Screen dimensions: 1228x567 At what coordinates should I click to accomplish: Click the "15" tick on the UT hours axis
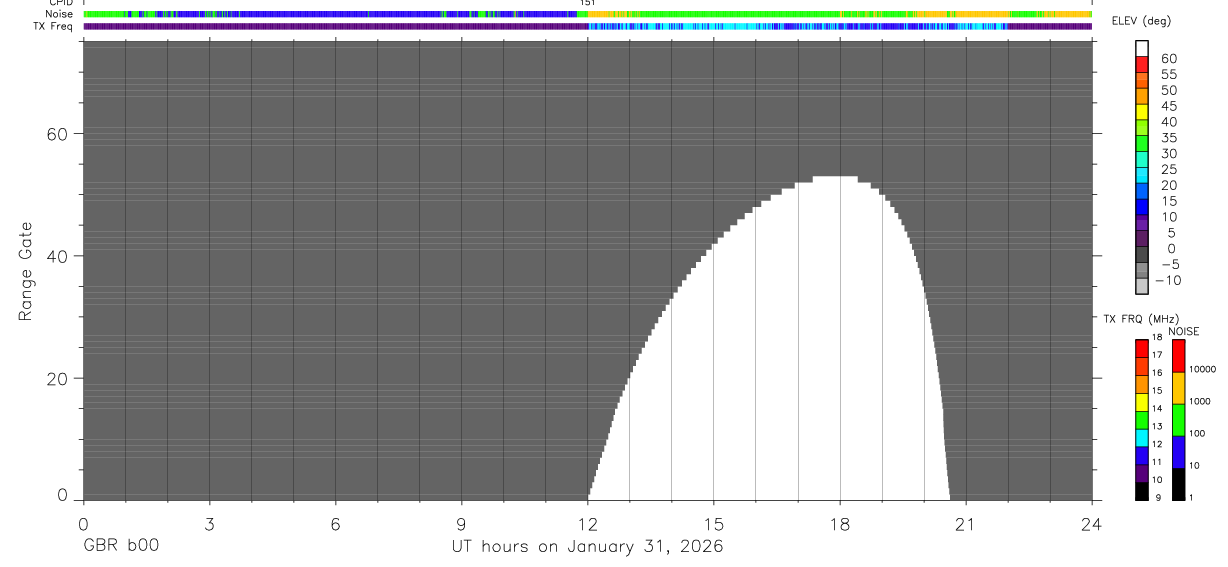pyautogui.click(x=713, y=523)
